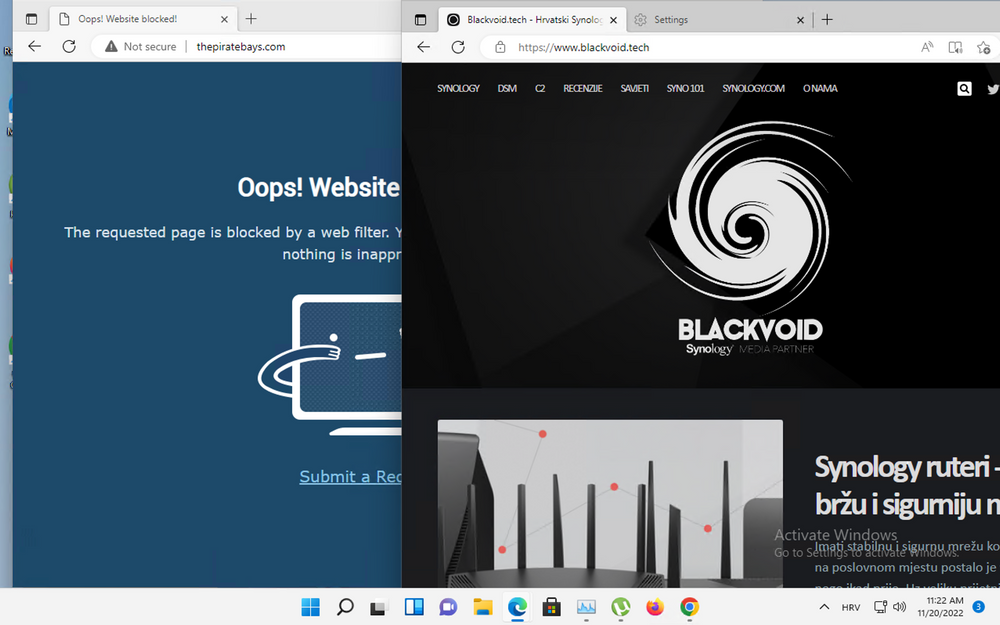Open the Synology ruteri article headline
Screen dimensions: 1000x625
pos(907,486)
